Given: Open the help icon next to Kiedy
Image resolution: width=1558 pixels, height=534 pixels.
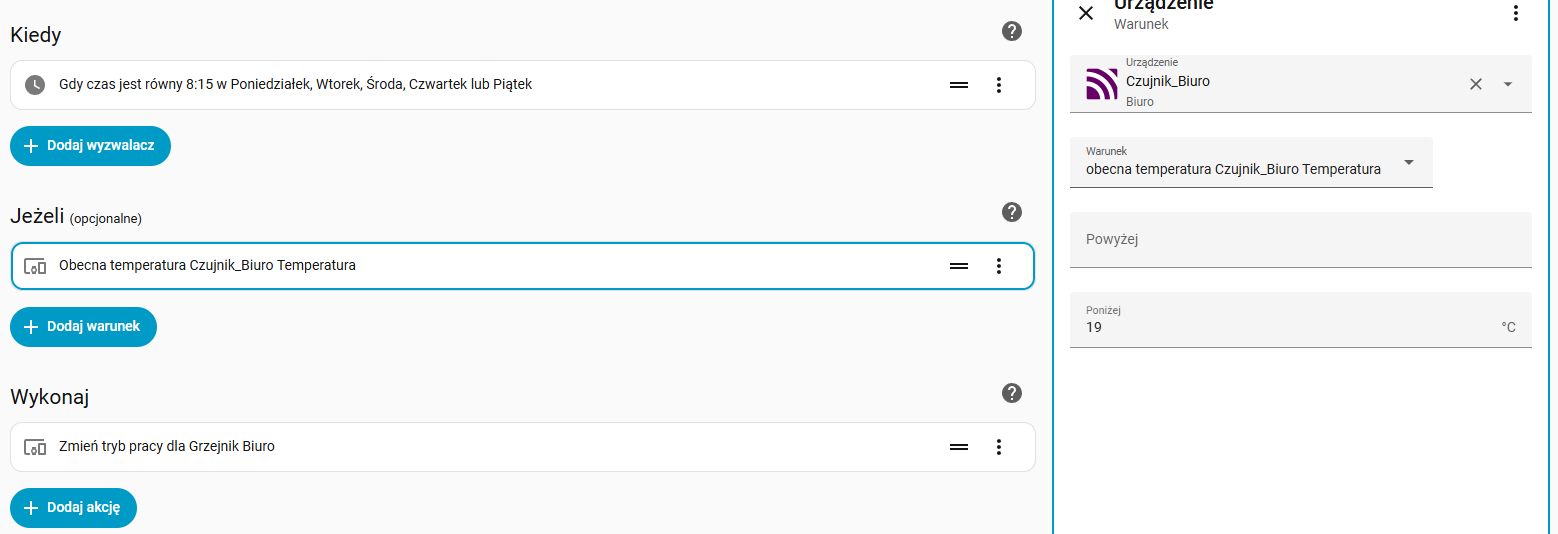Looking at the screenshot, I should 1011,31.
